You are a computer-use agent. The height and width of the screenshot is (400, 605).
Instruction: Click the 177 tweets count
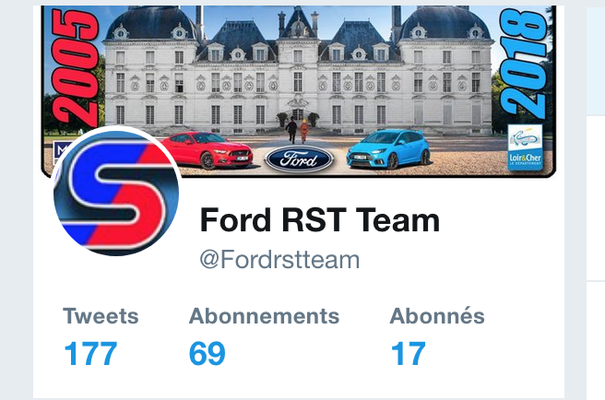pyautogui.click(x=91, y=354)
